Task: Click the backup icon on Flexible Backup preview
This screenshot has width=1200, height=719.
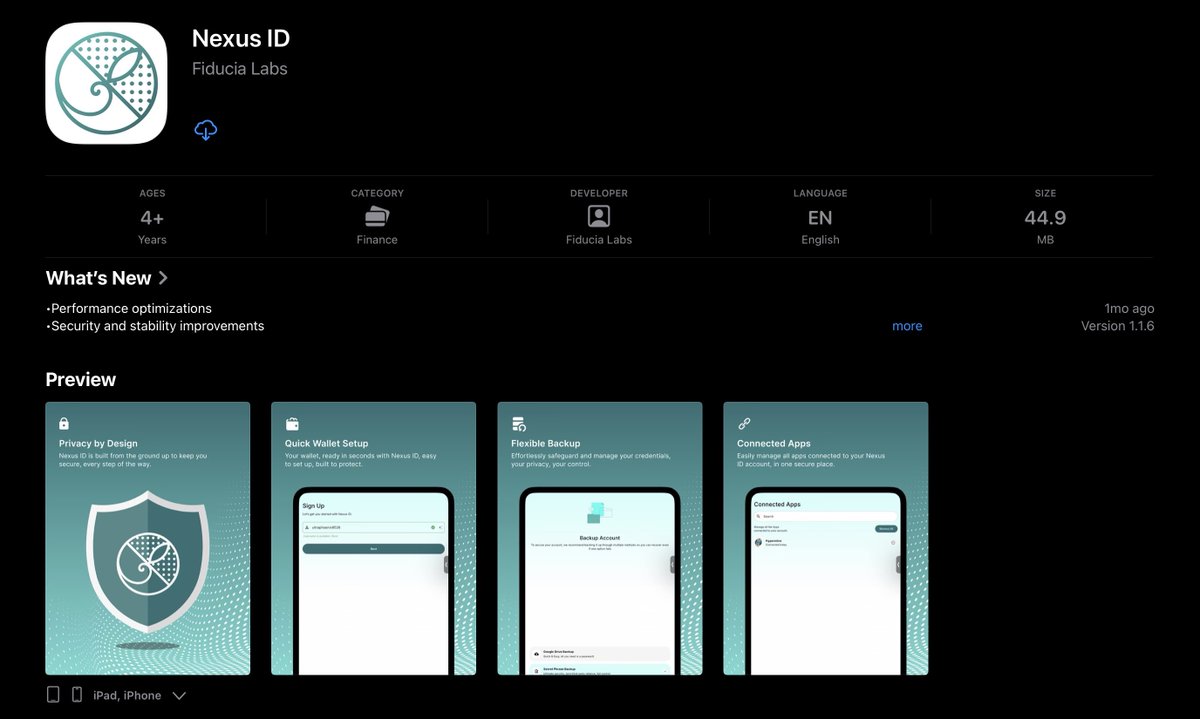Action: pos(518,424)
